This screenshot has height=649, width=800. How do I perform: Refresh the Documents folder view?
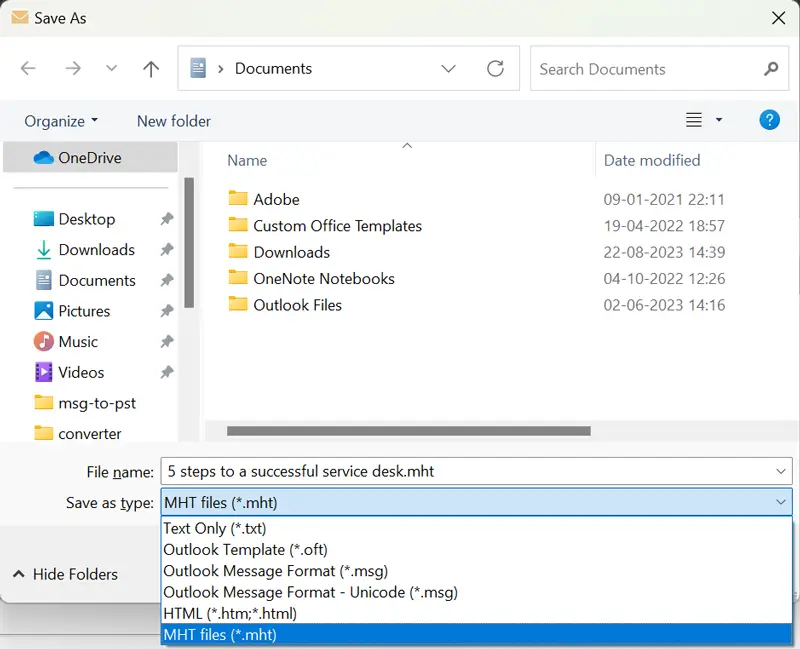495,69
